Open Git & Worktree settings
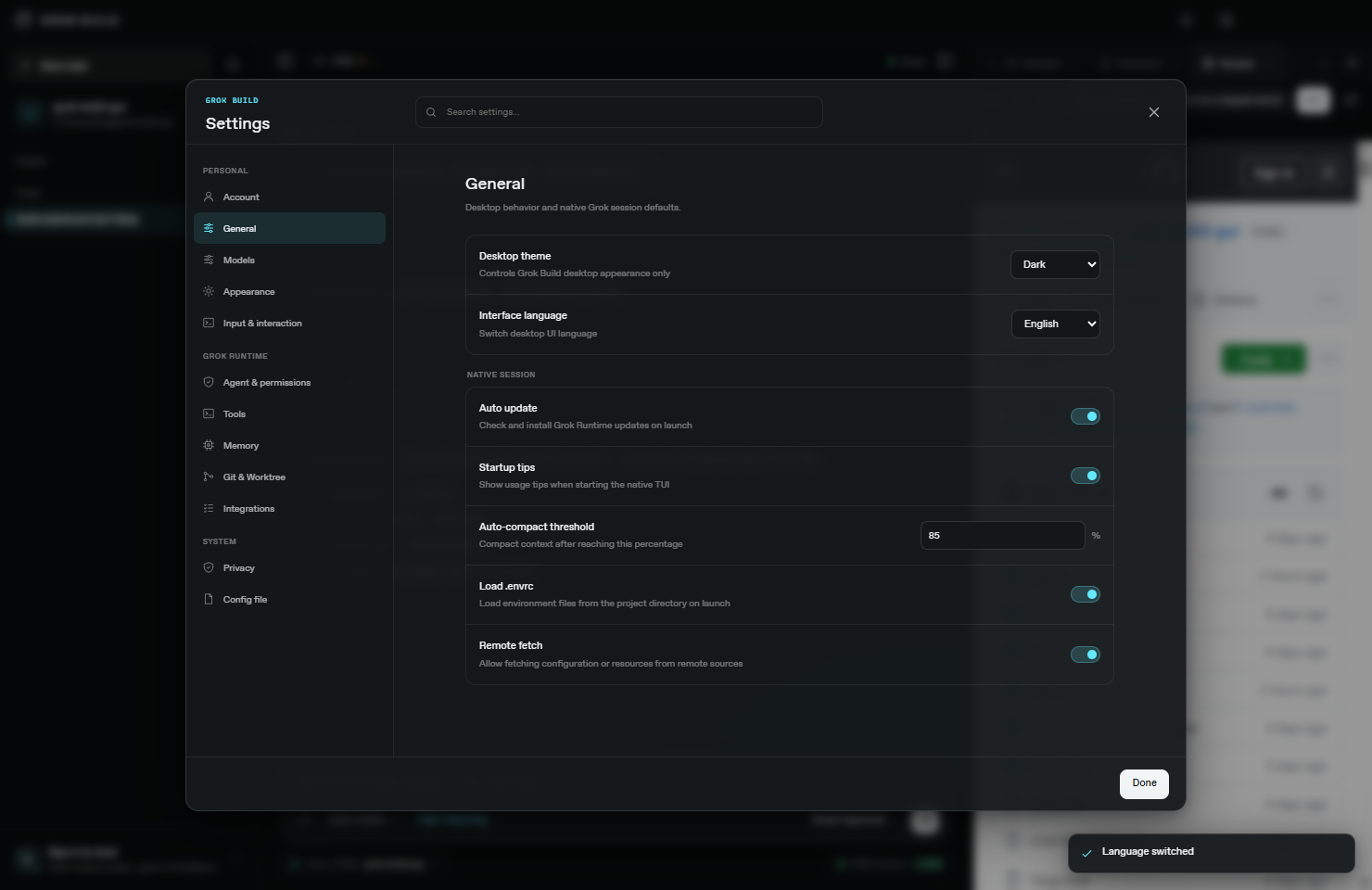Screen dimensions: 1372x890 click(x=289, y=477)
